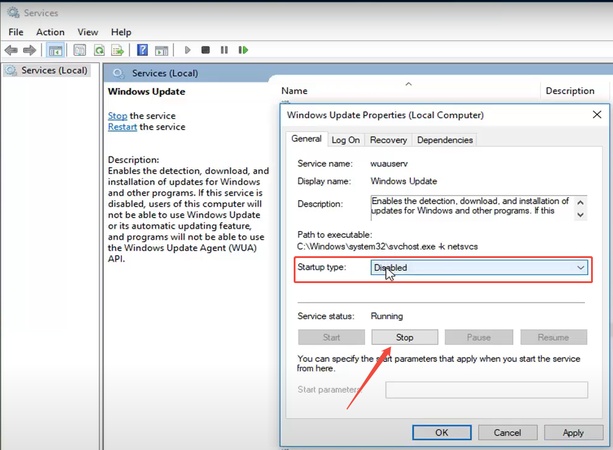Toggle the Show/Hide Console Tree icon
Viewport: 613px width, 450px height.
coord(56,49)
